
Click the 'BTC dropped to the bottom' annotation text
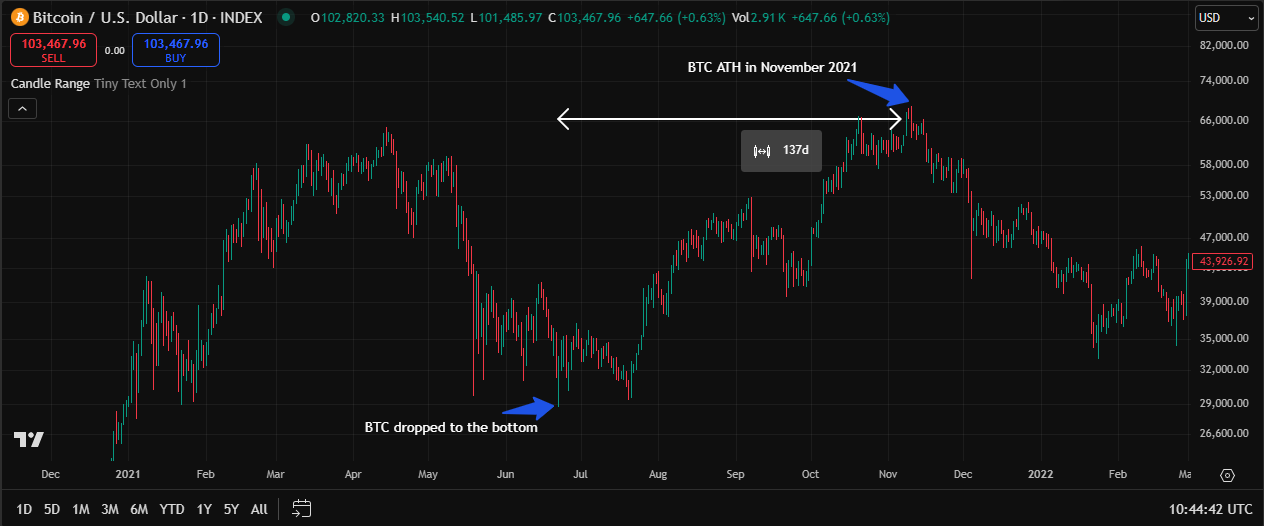(451, 427)
